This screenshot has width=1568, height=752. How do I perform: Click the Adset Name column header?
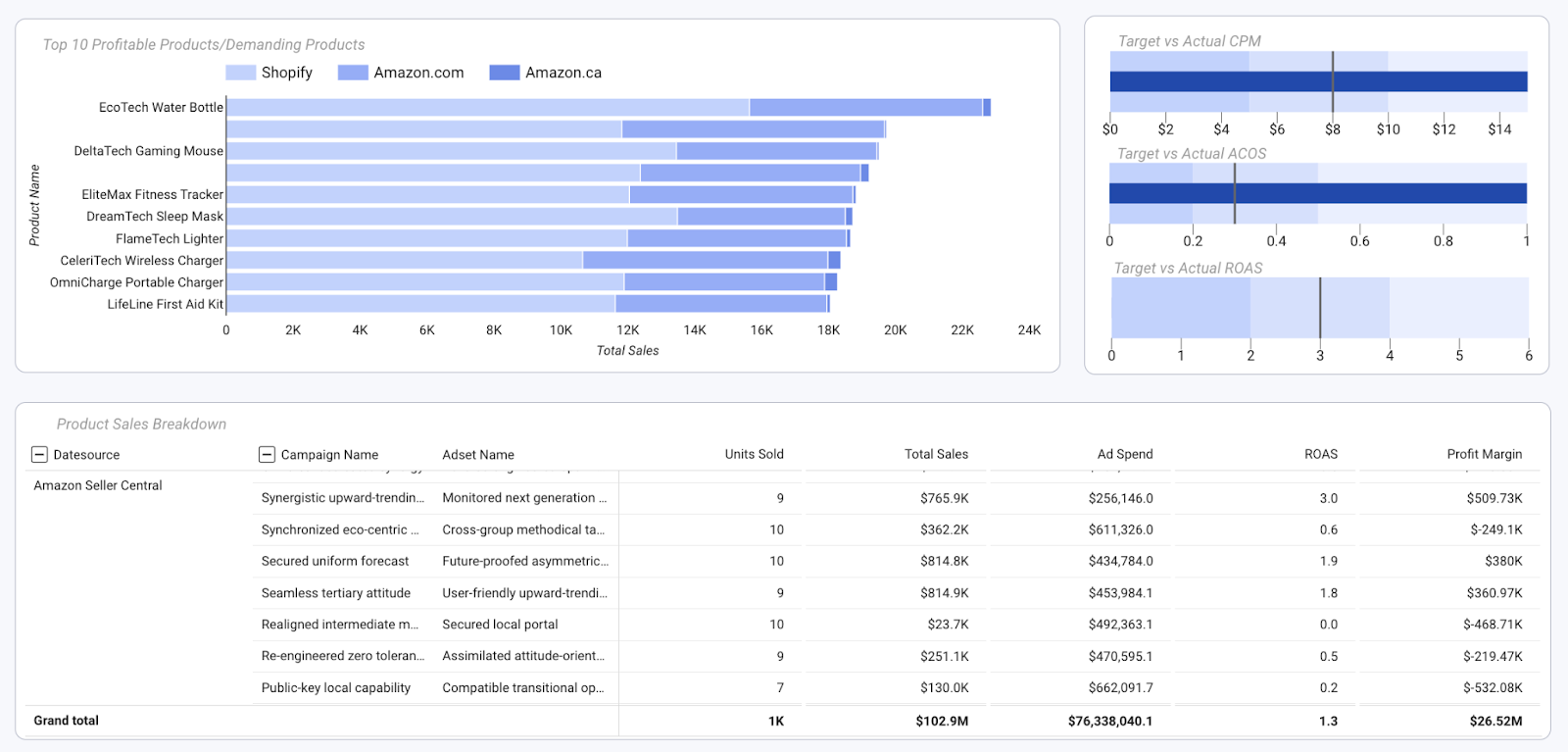click(478, 455)
